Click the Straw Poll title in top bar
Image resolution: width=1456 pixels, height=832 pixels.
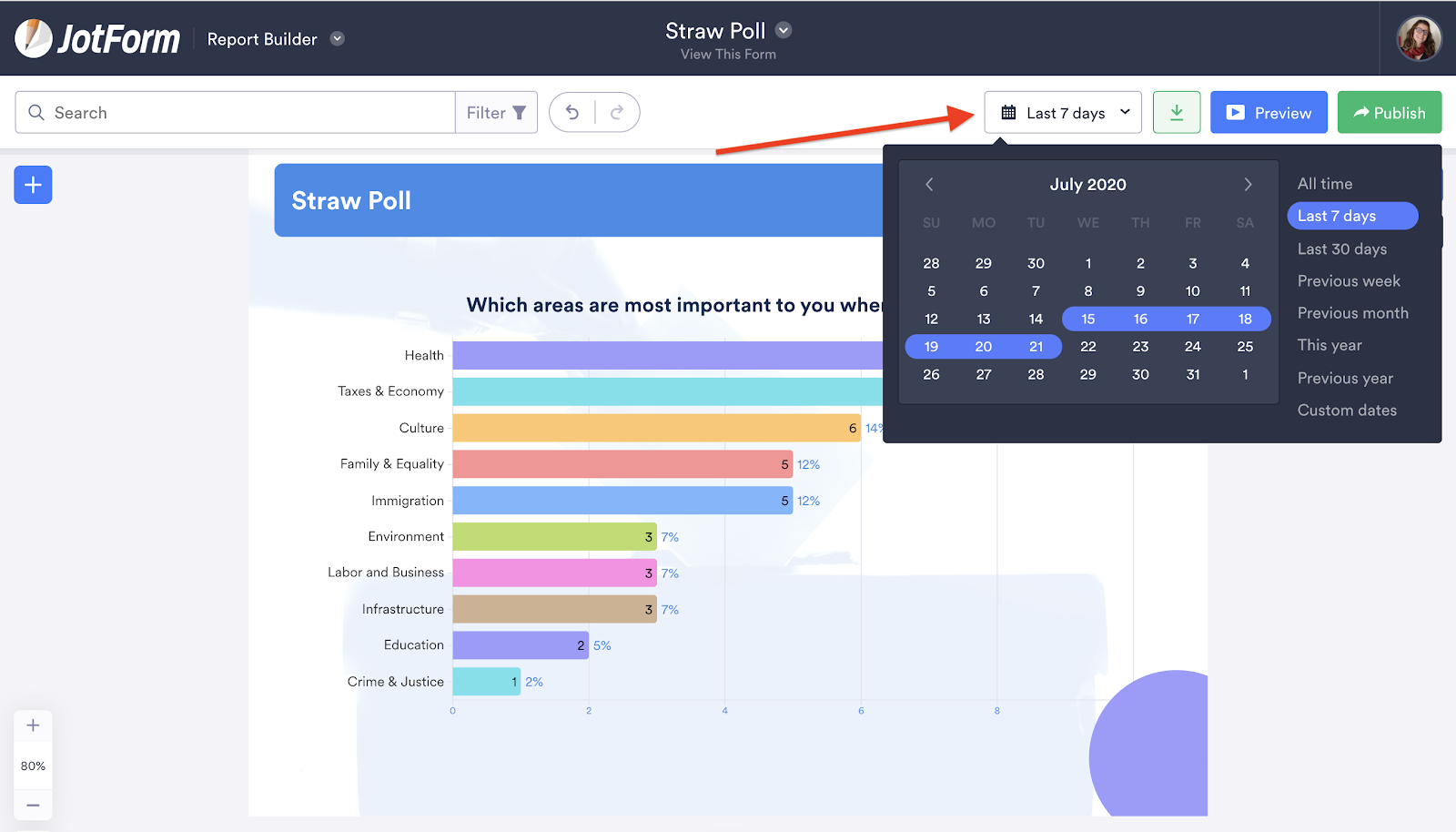[715, 31]
